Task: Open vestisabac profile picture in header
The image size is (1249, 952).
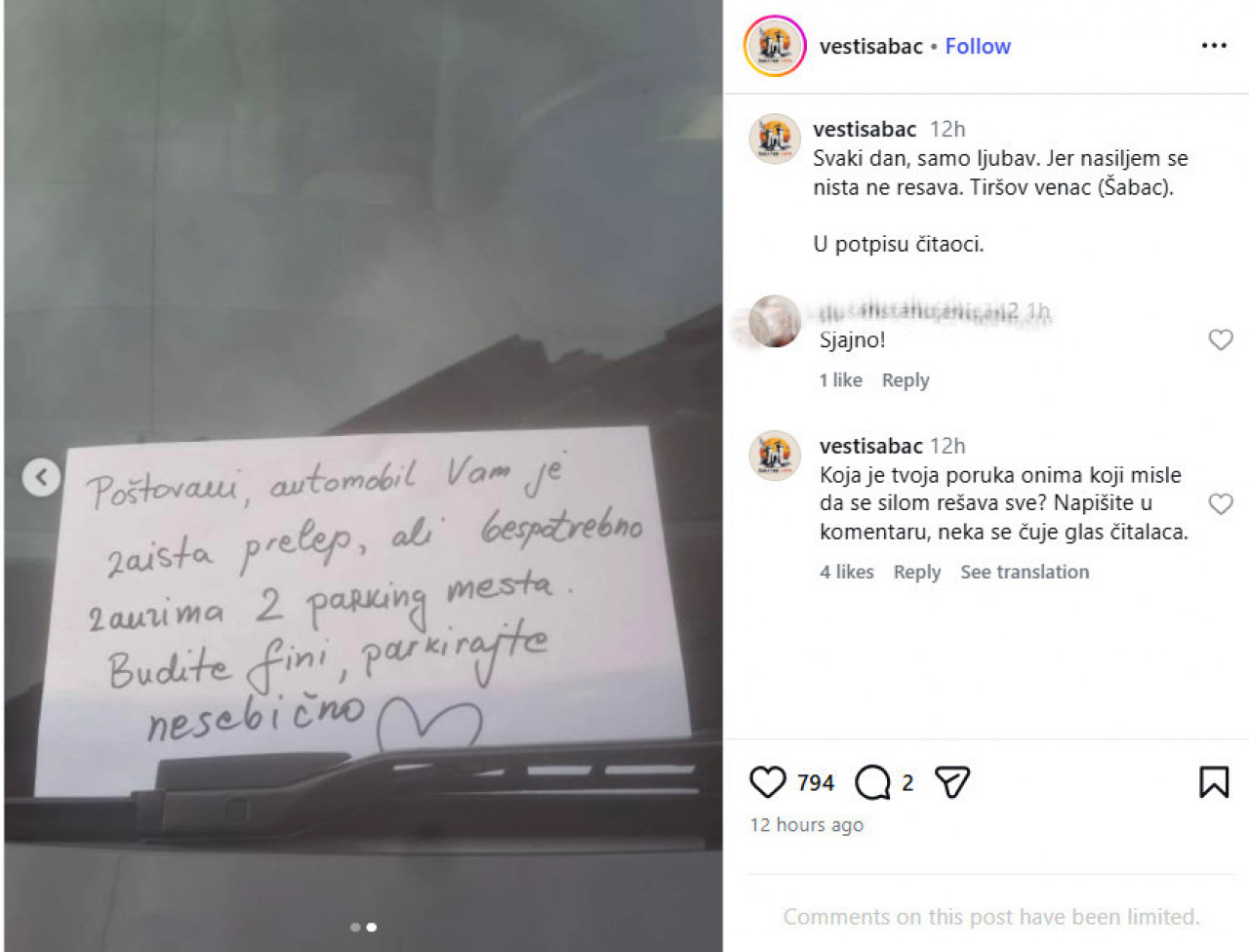Action: tap(775, 46)
